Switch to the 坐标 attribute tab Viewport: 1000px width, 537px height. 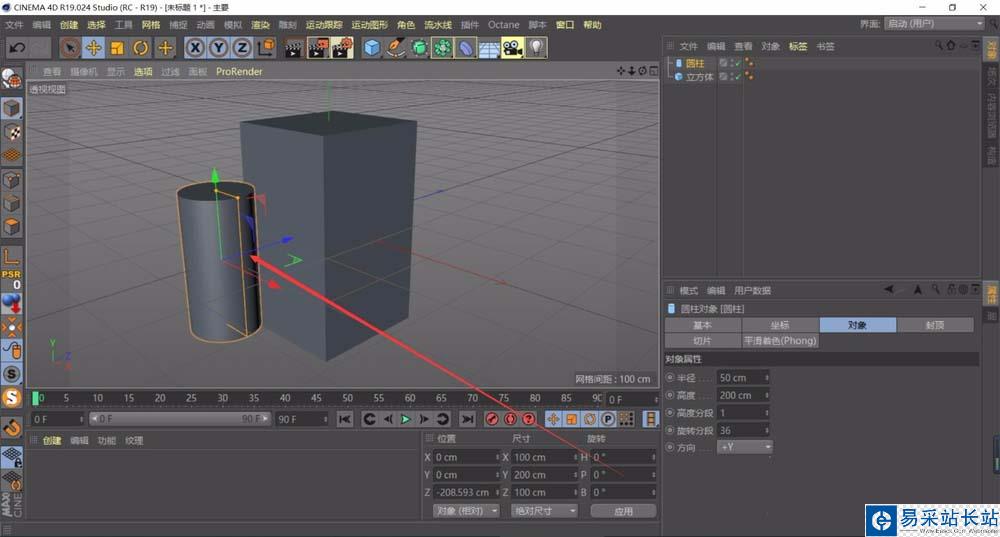[780, 325]
